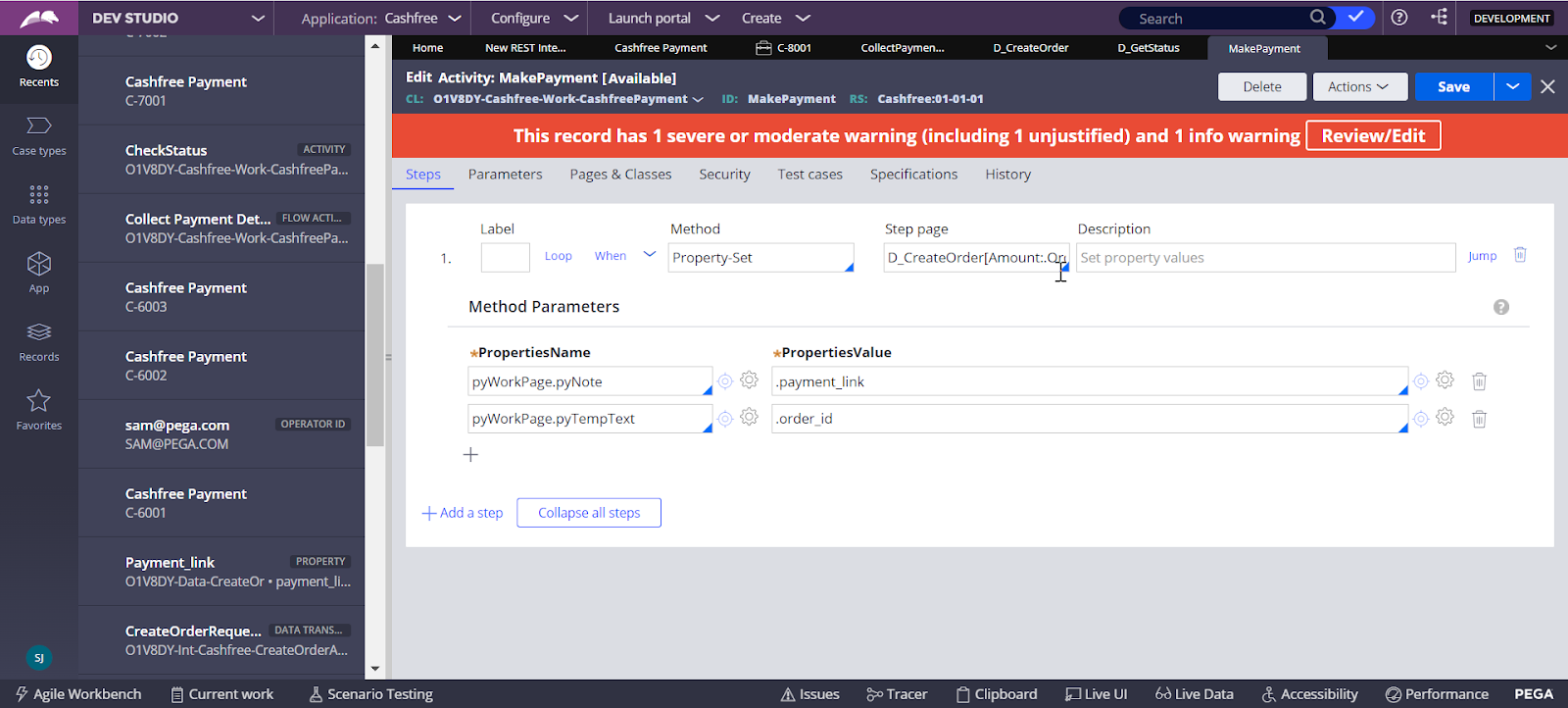Open target picker for pyWorkPage.pyTempText name
Viewport: 1568px width, 708px height.
tap(725, 419)
